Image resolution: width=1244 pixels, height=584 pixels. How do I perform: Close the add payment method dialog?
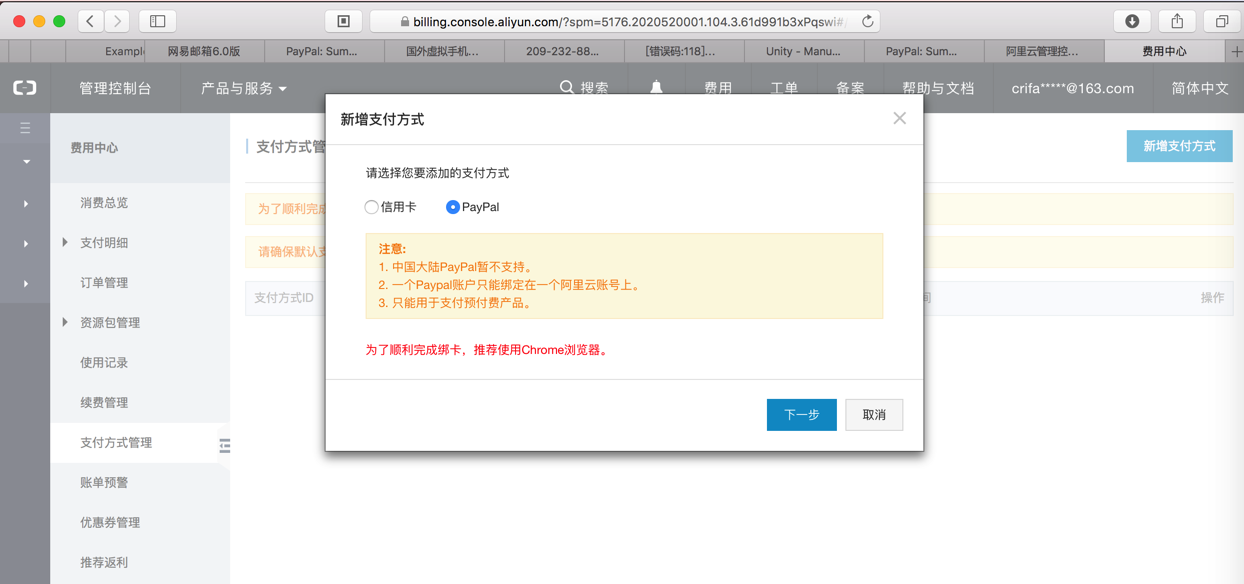click(899, 119)
